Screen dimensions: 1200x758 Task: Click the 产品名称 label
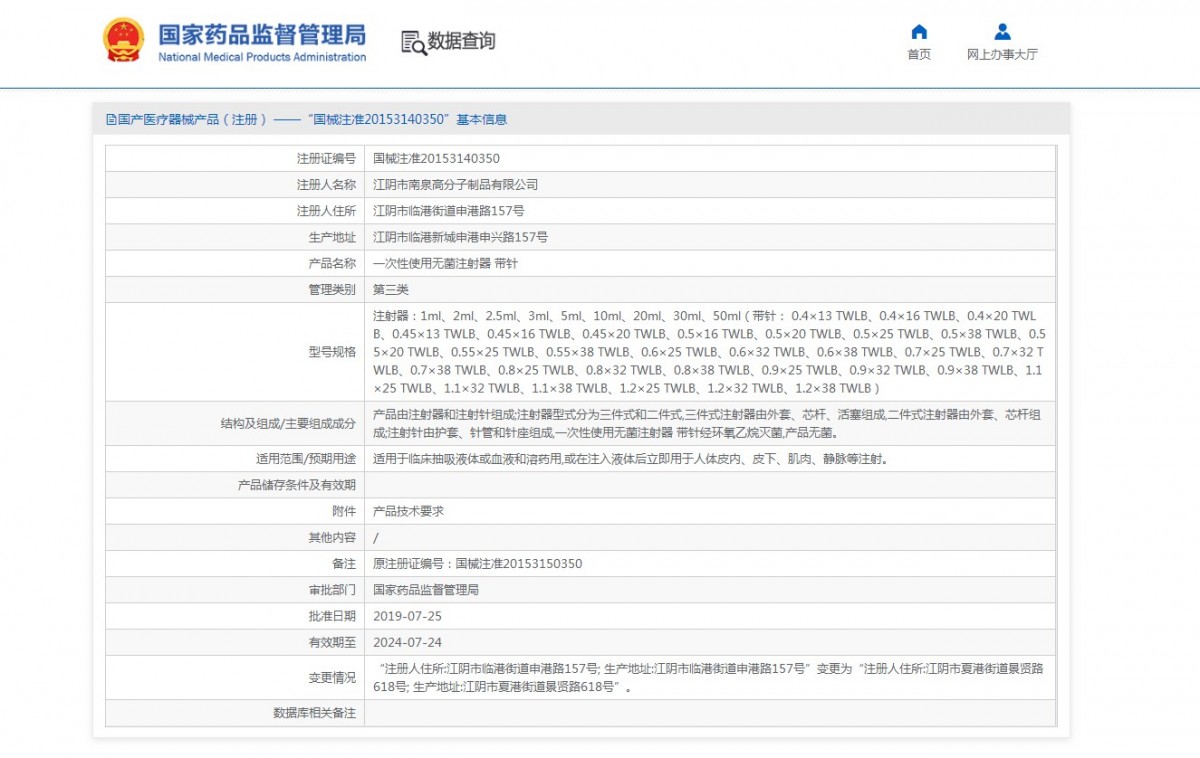tap(332, 263)
